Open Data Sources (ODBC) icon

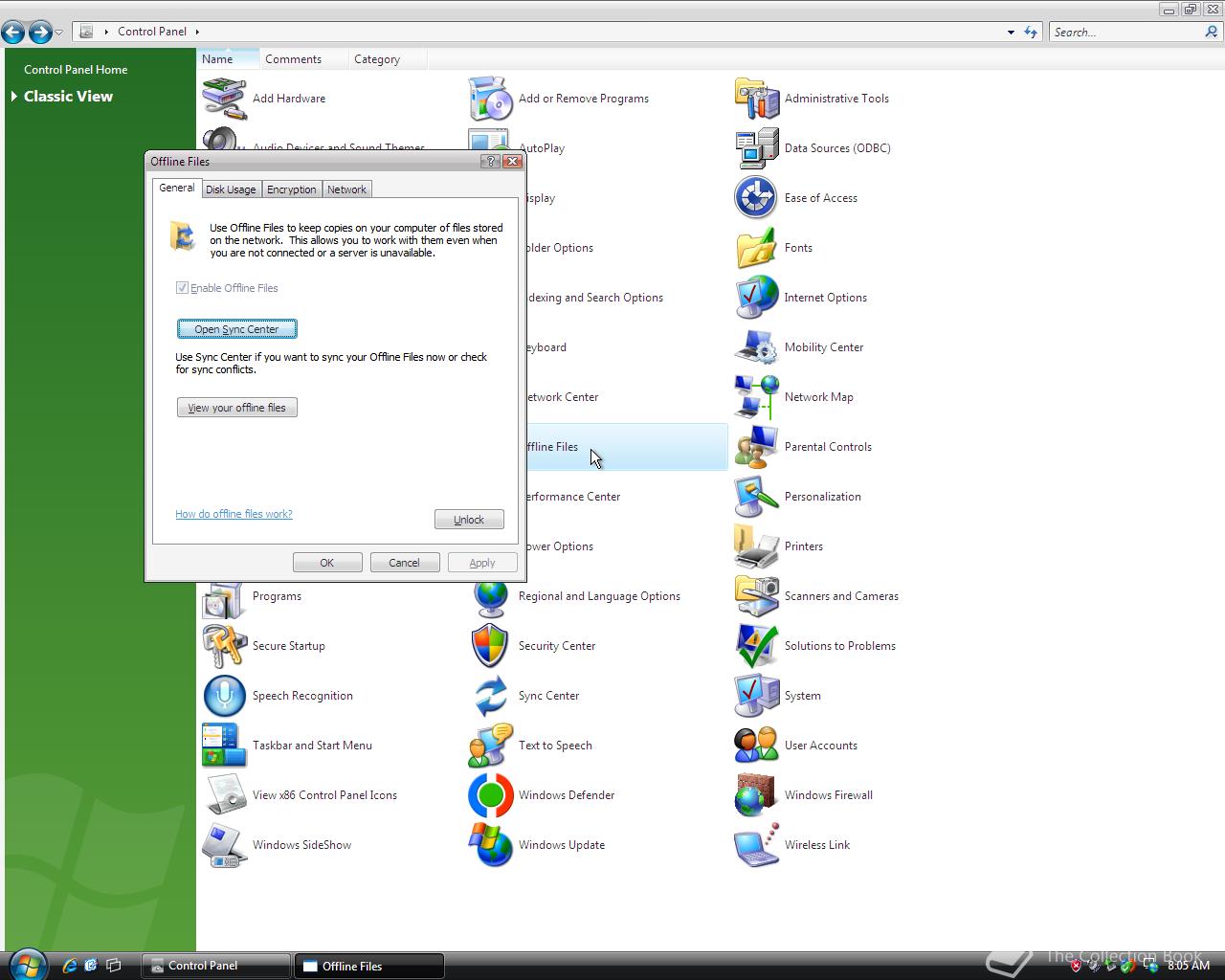[756, 148]
